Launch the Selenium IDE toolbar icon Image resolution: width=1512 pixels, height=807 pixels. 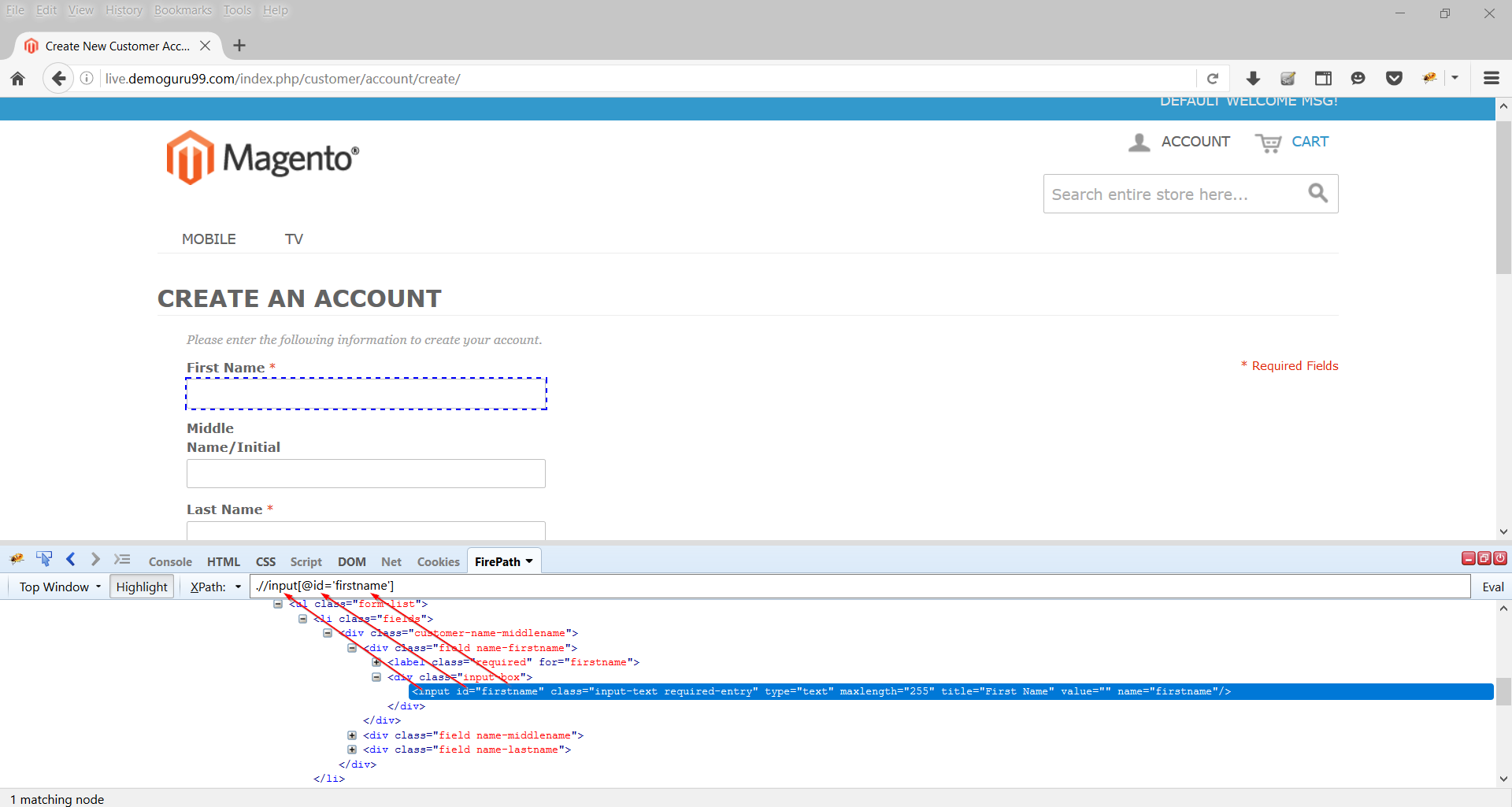[1288, 79]
